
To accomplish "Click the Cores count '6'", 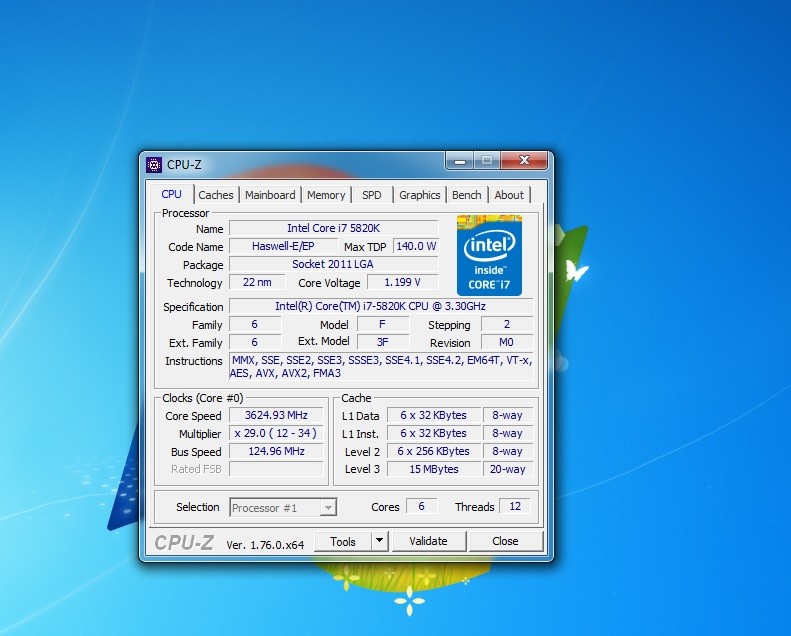I will click(x=421, y=506).
